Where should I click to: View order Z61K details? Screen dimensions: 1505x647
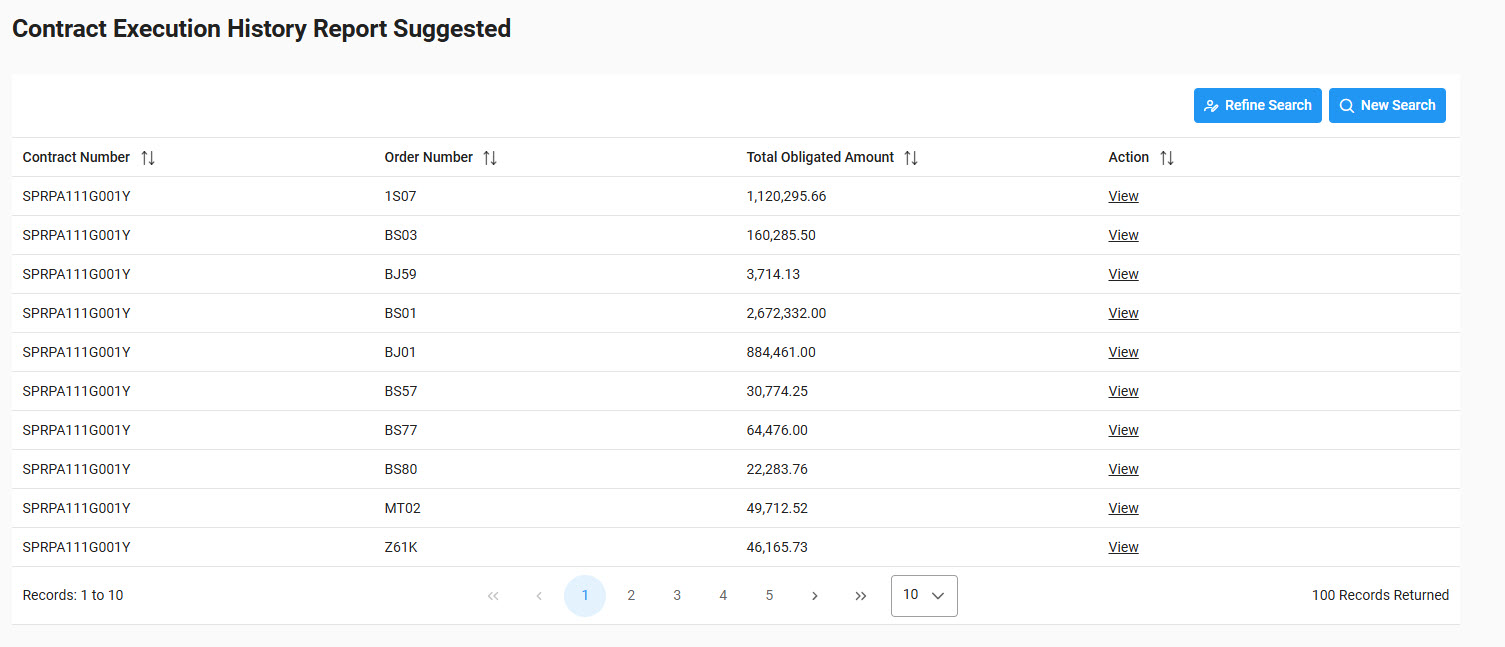click(1123, 548)
